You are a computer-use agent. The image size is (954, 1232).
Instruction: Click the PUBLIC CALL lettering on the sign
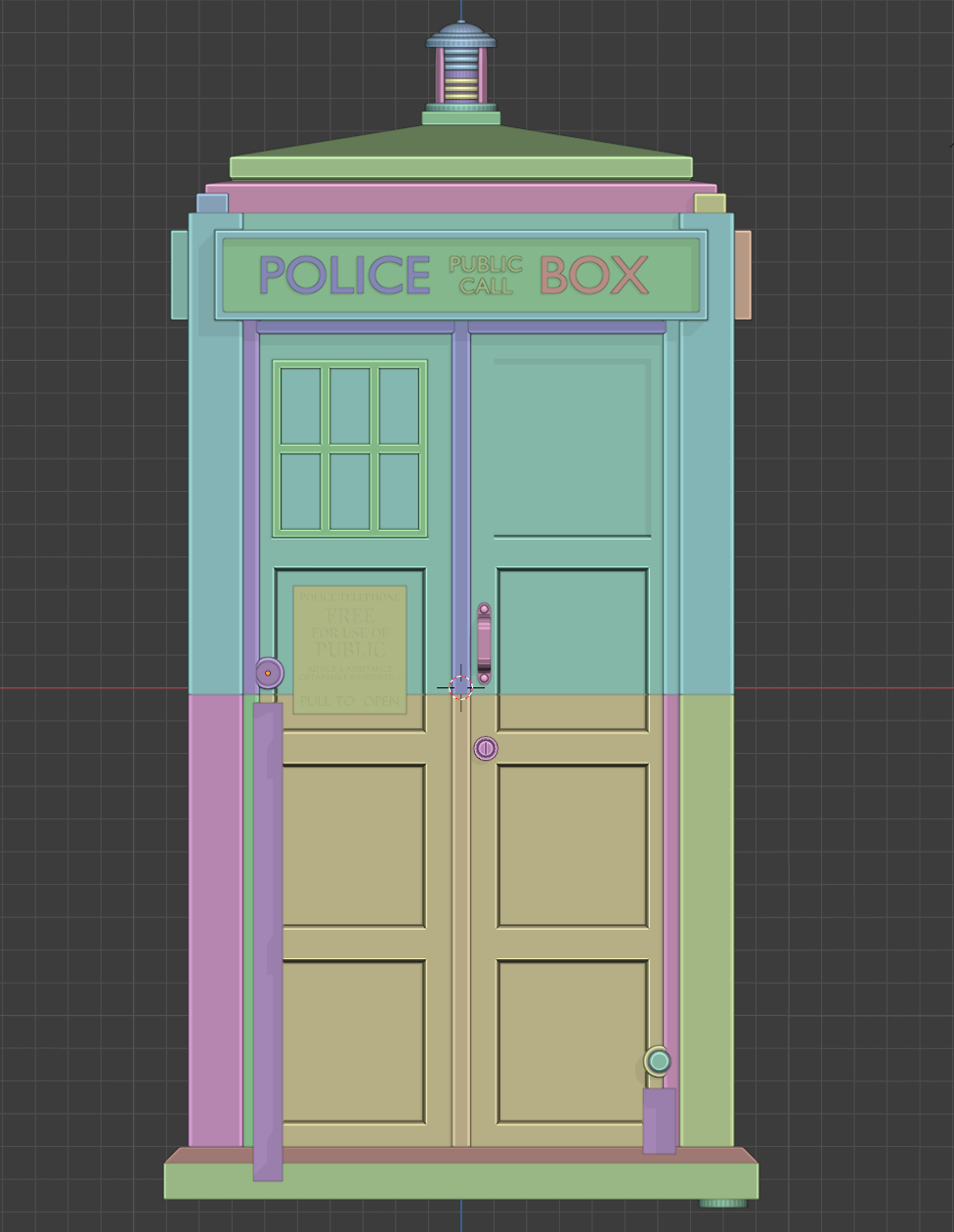click(486, 275)
